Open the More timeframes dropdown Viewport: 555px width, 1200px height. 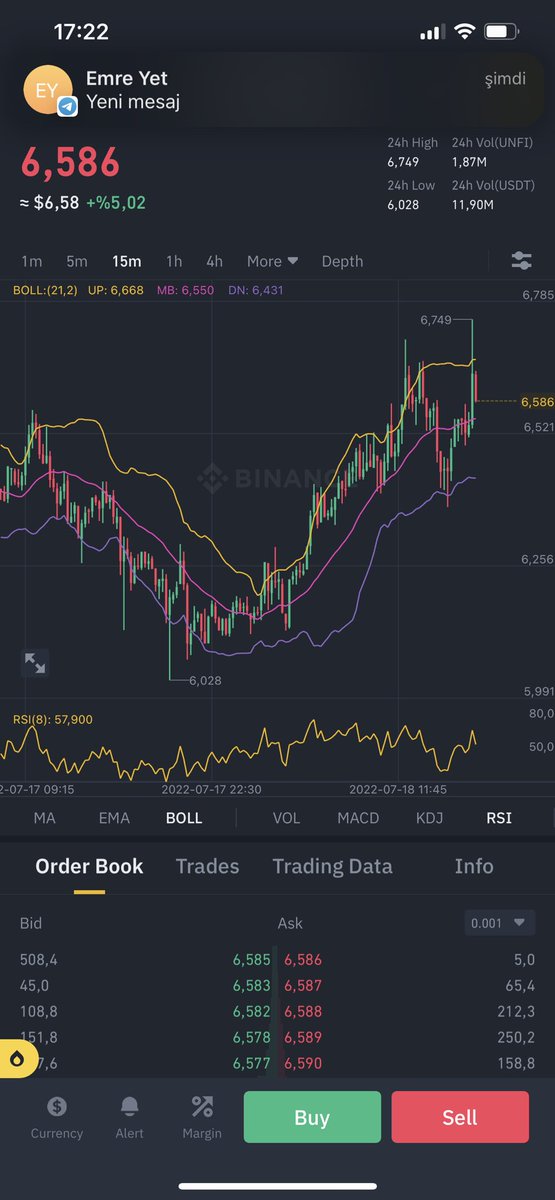[x=273, y=261]
